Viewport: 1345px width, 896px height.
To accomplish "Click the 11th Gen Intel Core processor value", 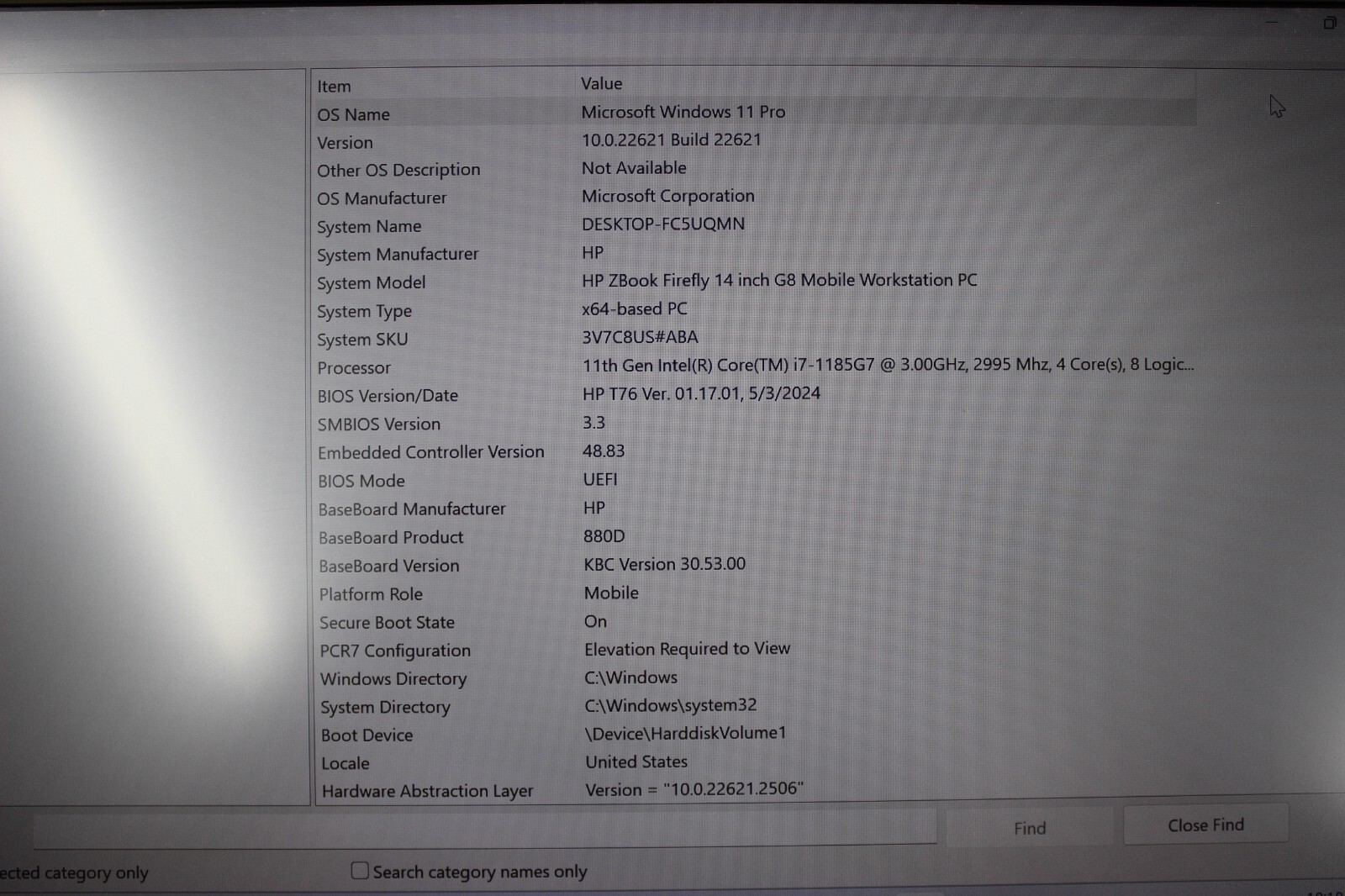I will point(888,365).
